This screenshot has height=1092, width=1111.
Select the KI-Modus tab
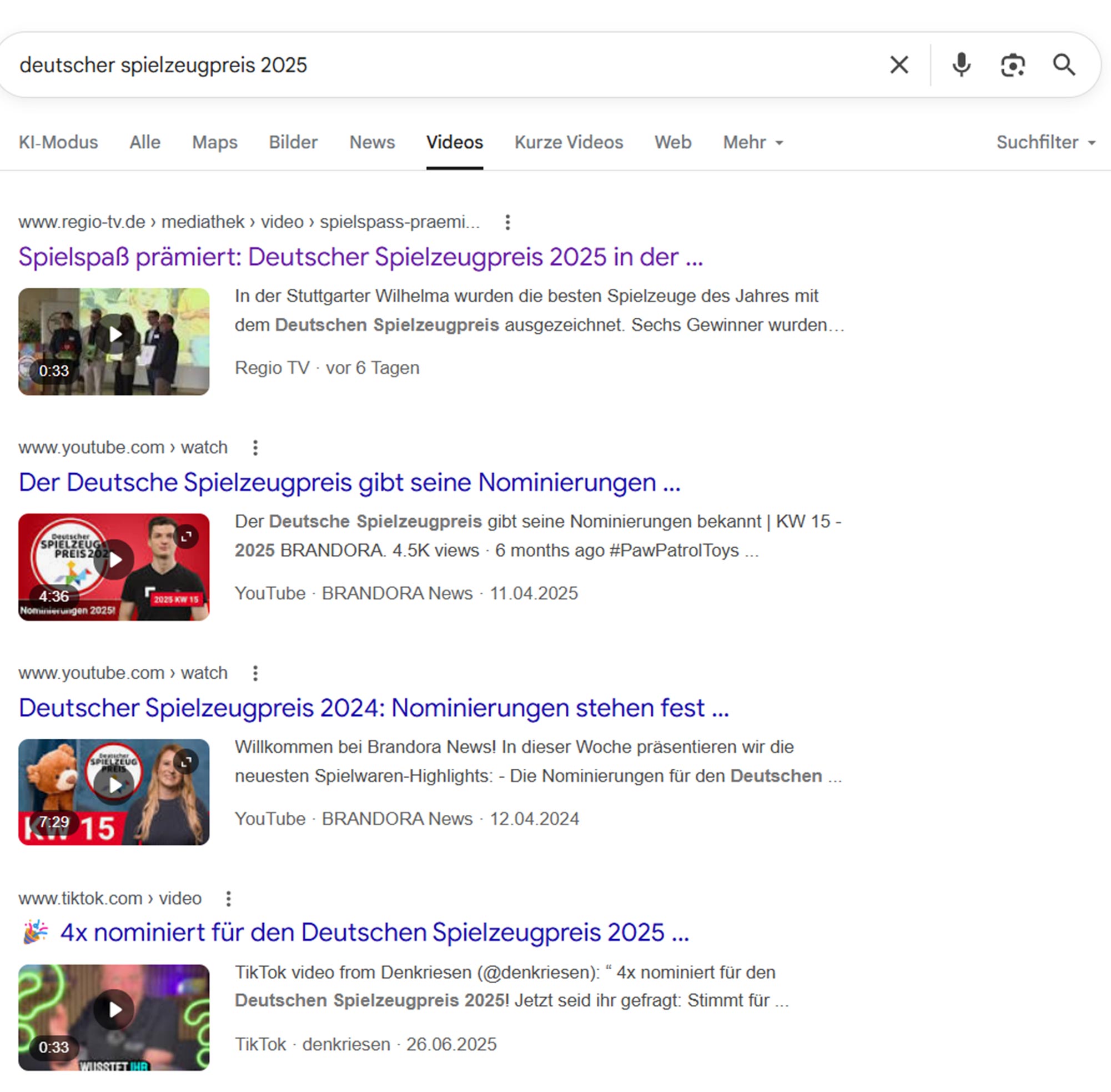point(58,142)
